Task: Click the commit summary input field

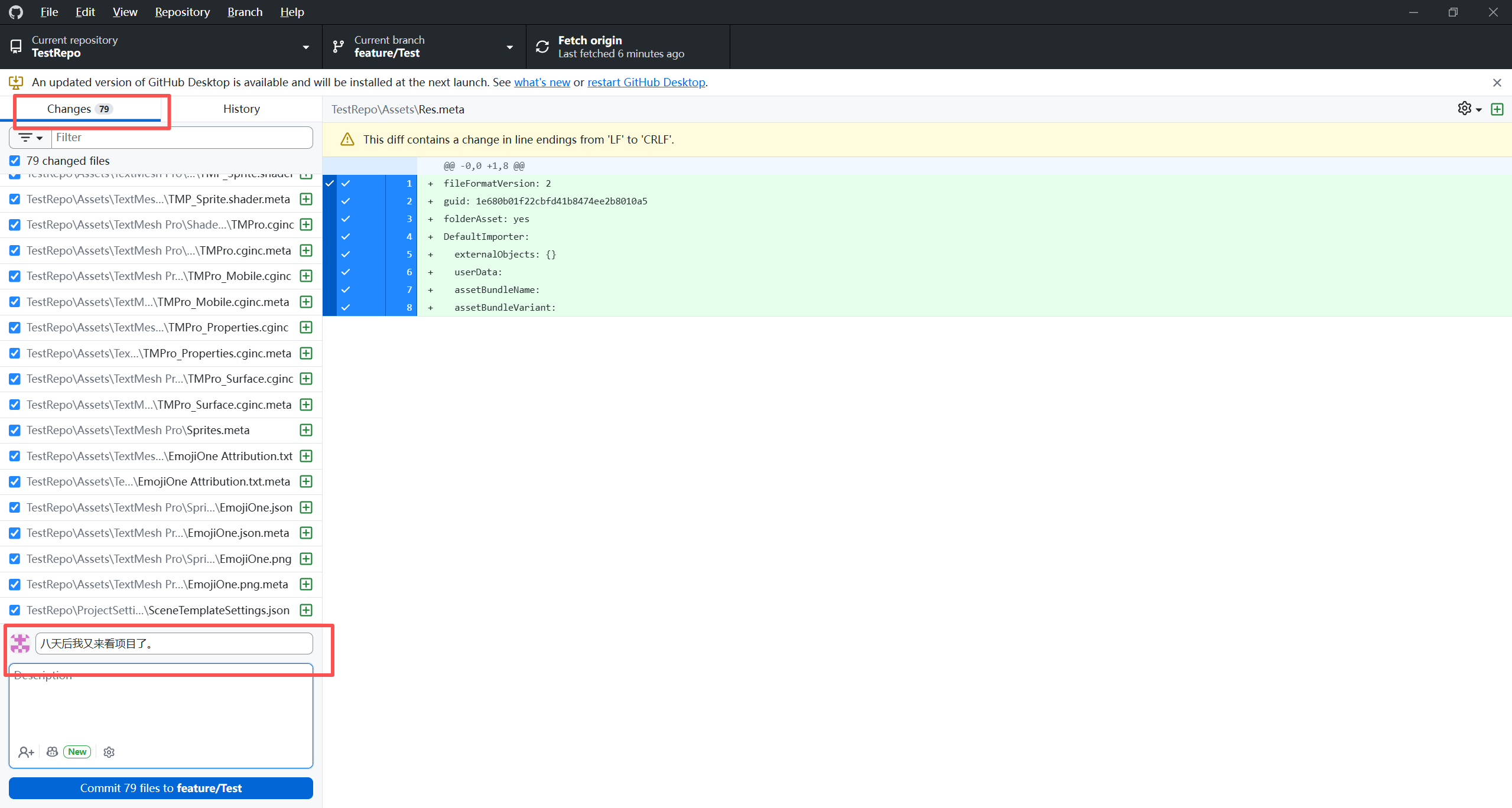Action: point(174,643)
